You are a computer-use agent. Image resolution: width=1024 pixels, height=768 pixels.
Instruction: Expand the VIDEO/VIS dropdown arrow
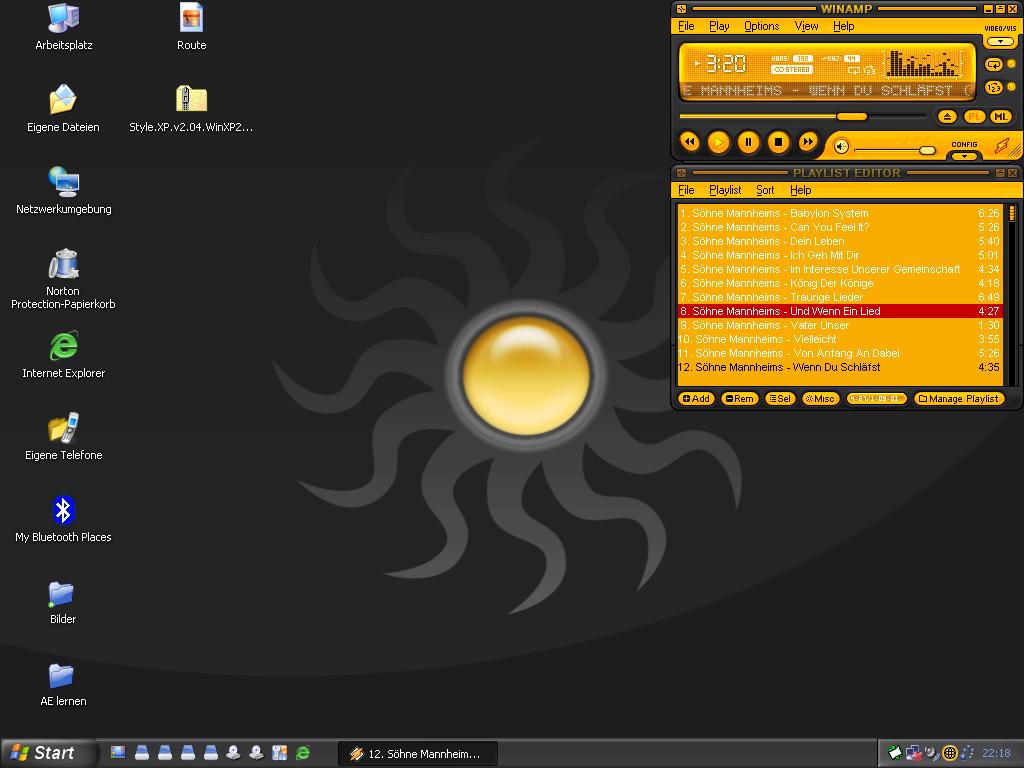(x=1000, y=42)
